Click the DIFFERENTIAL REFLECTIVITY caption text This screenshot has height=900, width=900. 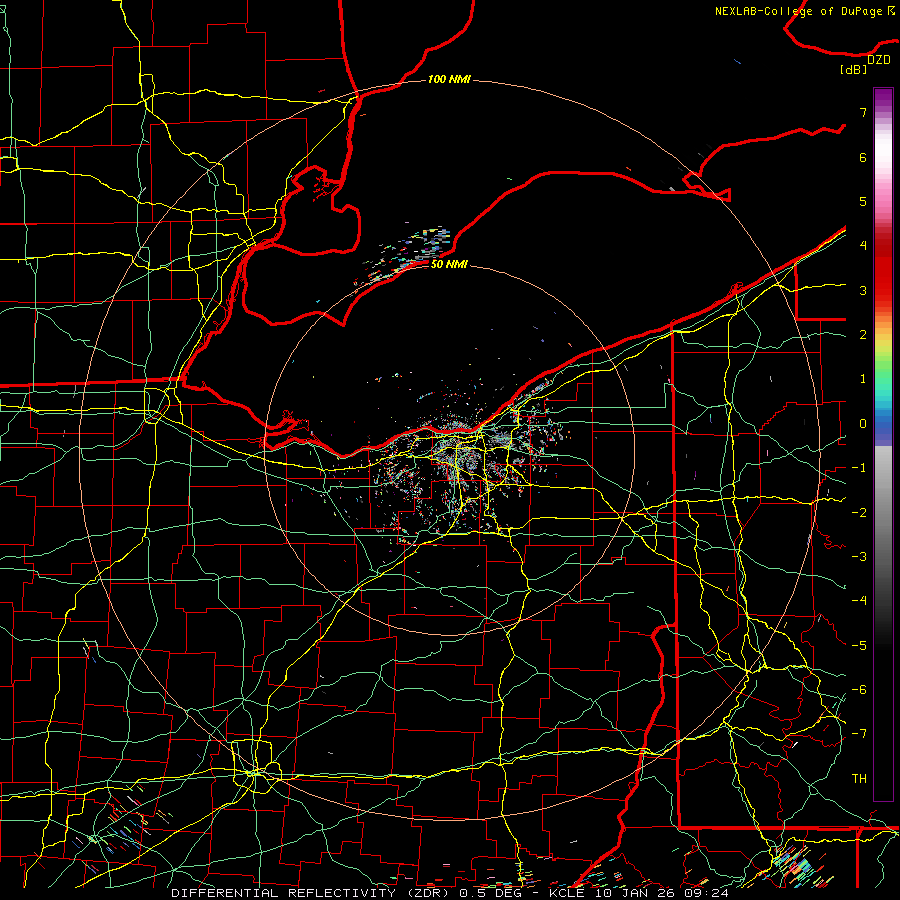pyautogui.click(x=284, y=893)
